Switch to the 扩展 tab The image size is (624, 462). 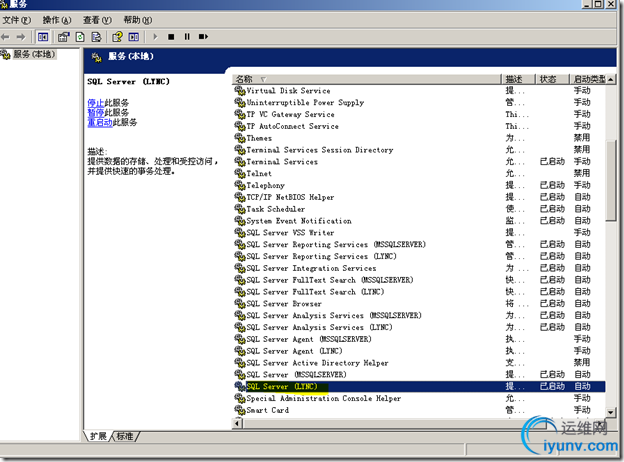[98, 436]
